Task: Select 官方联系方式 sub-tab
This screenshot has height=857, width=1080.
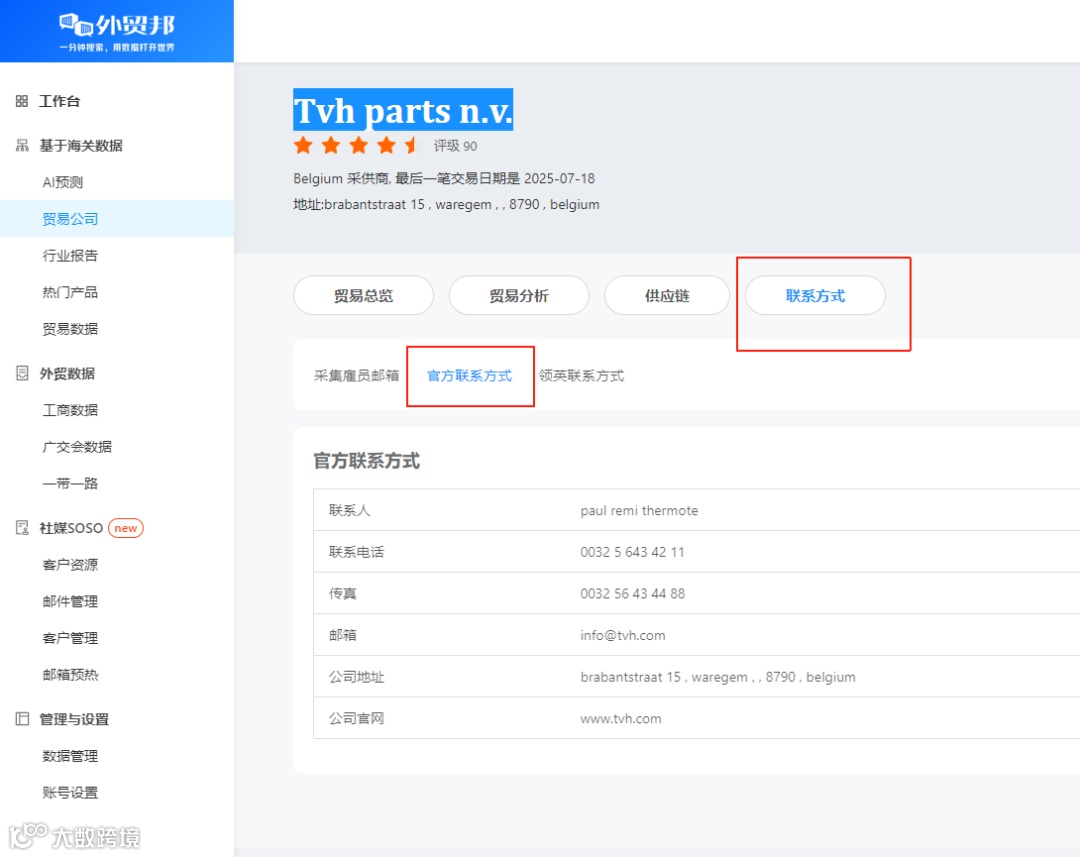Action: pos(470,375)
